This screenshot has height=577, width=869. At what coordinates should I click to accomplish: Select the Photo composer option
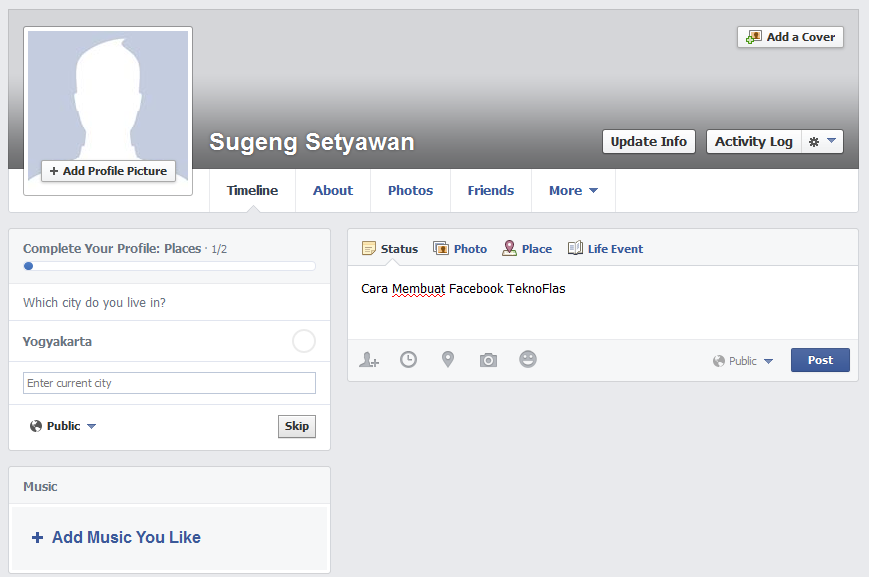tap(460, 249)
